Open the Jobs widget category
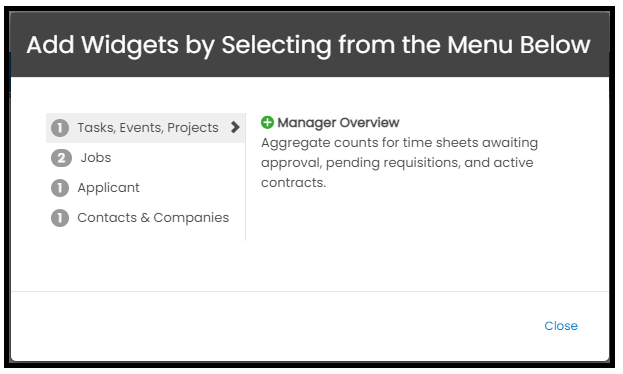This screenshot has width=623, height=374. (145, 158)
